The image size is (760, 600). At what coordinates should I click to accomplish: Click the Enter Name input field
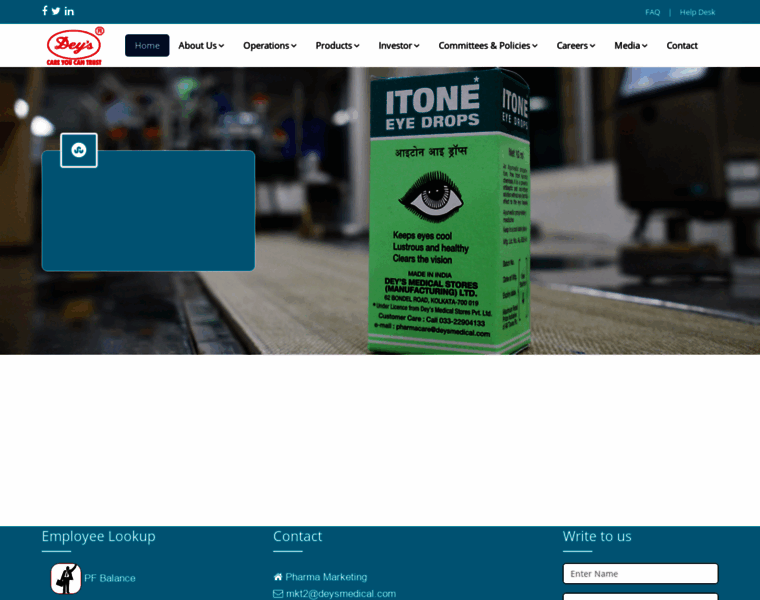click(x=640, y=573)
